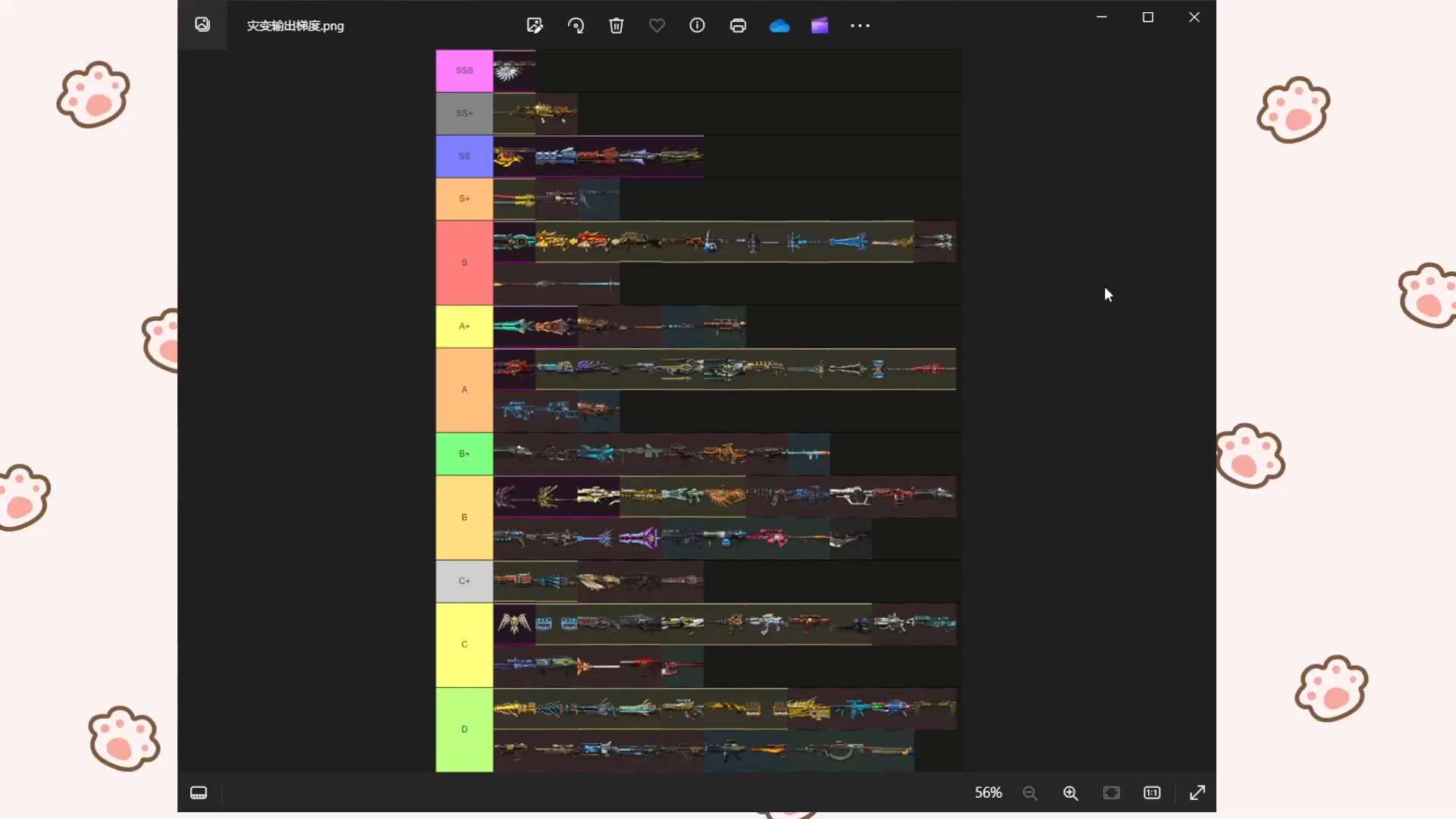The image size is (1456, 819).
Task: Click the gray SS+ tier label
Action: [464, 113]
